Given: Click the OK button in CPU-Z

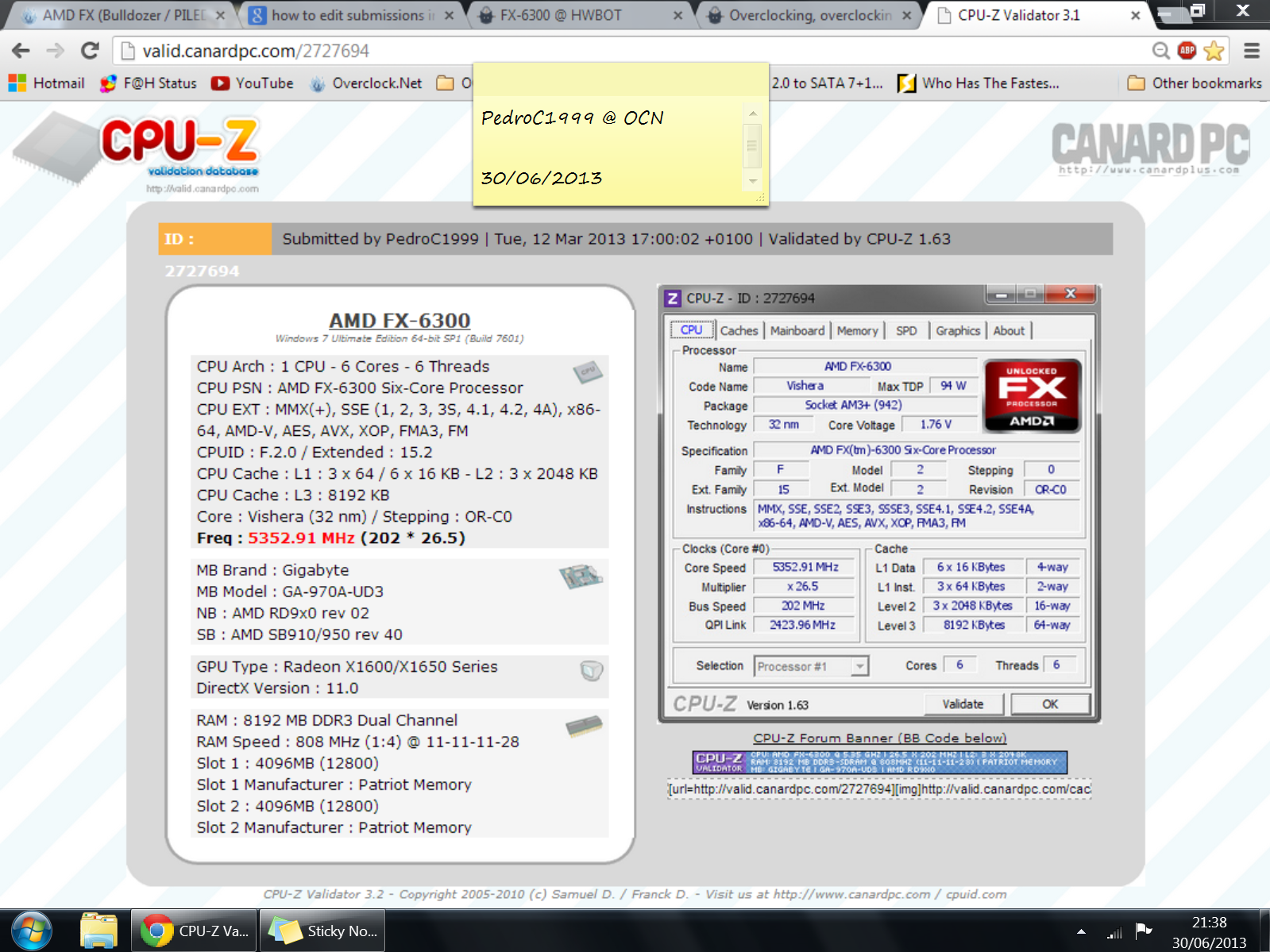Looking at the screenshot, I should click(x=1050, y=704).
